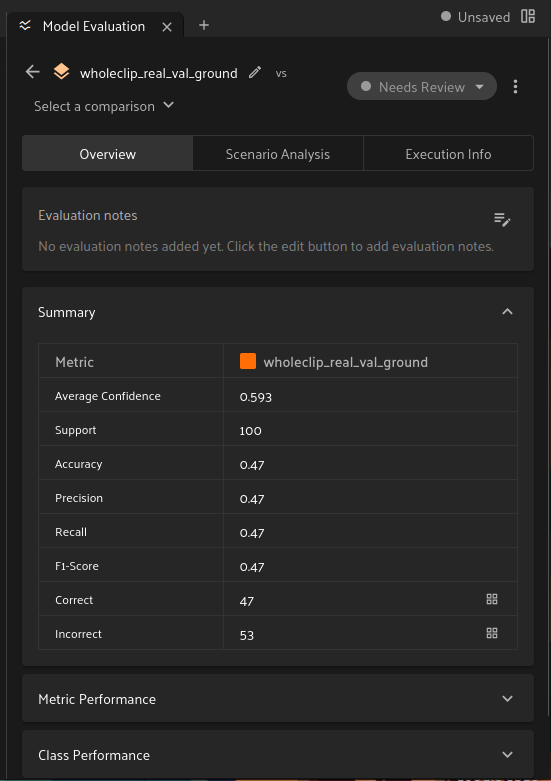Click the Average Confidence metric label

(108, 396)
